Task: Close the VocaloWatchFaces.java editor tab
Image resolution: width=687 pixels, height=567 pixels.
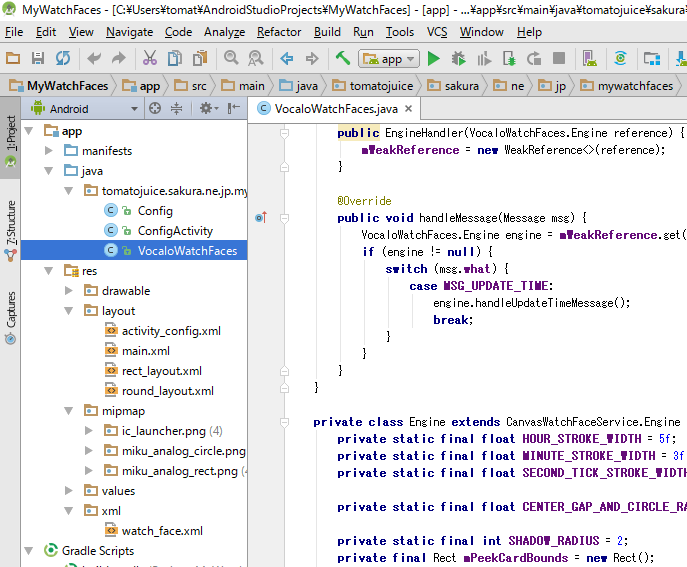Action: click(410, 108)
